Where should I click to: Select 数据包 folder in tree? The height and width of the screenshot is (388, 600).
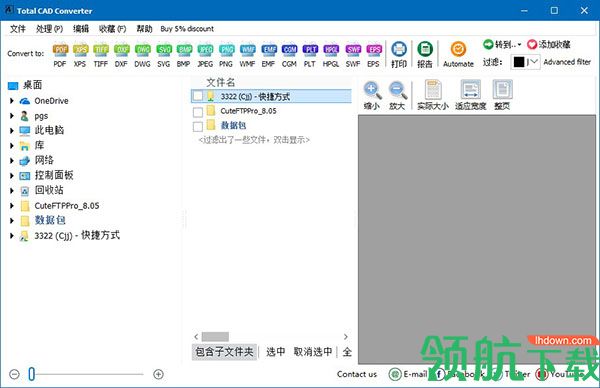pos(50,220)
